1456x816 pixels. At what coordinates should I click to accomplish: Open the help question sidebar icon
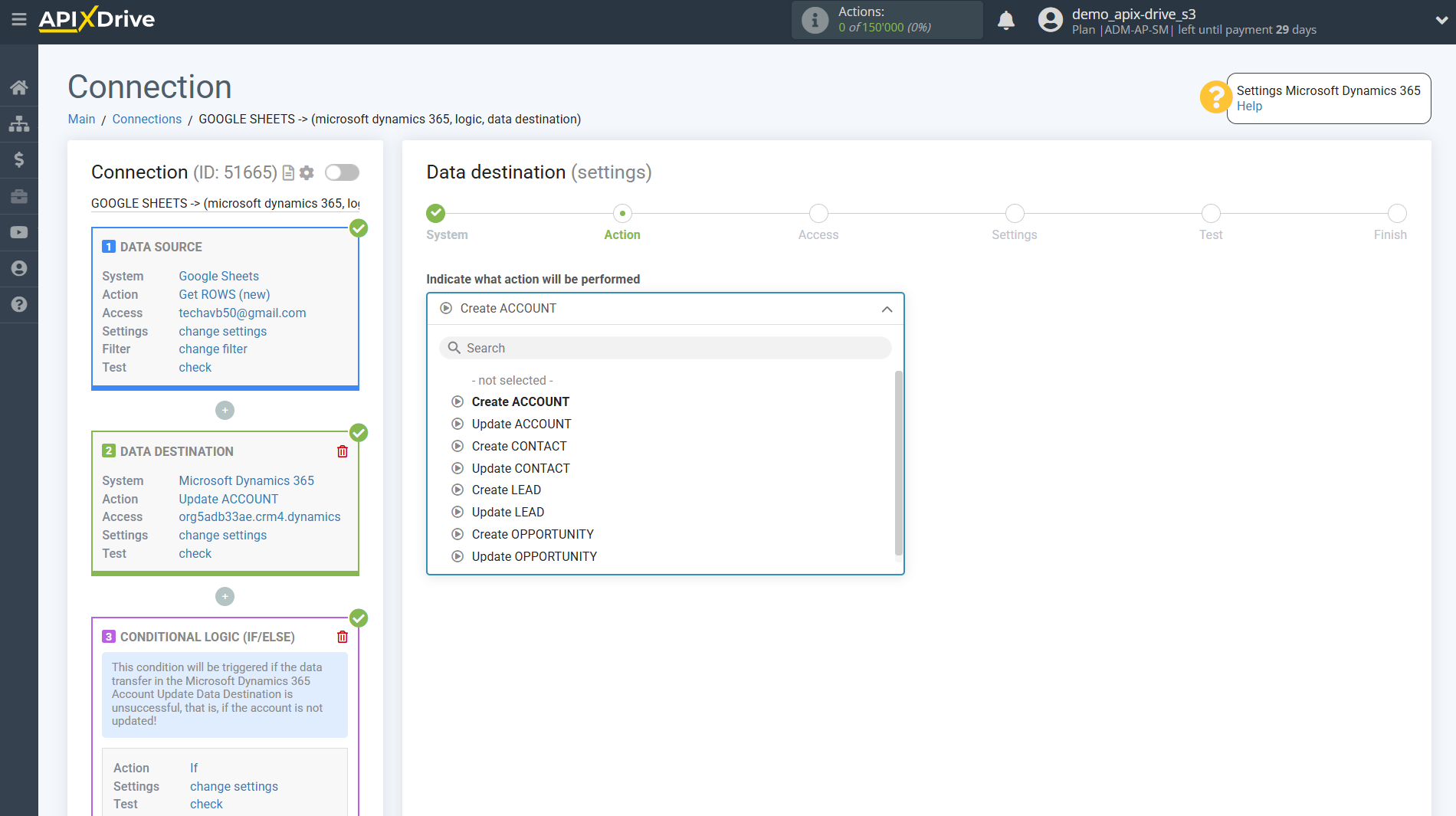[19, 304]
